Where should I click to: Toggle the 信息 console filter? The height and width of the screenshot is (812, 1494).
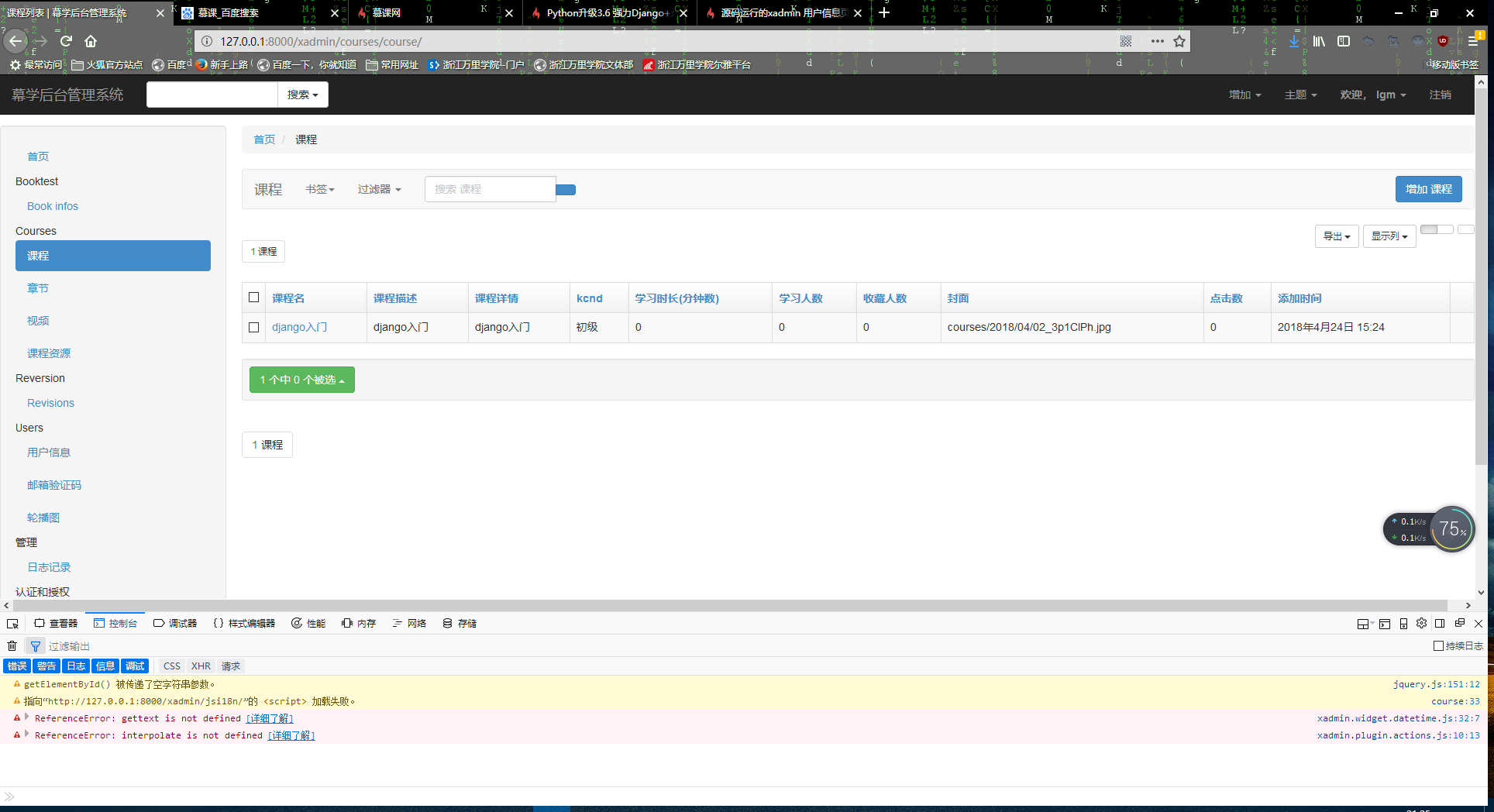pyautogui.click(x=105, y=666)
